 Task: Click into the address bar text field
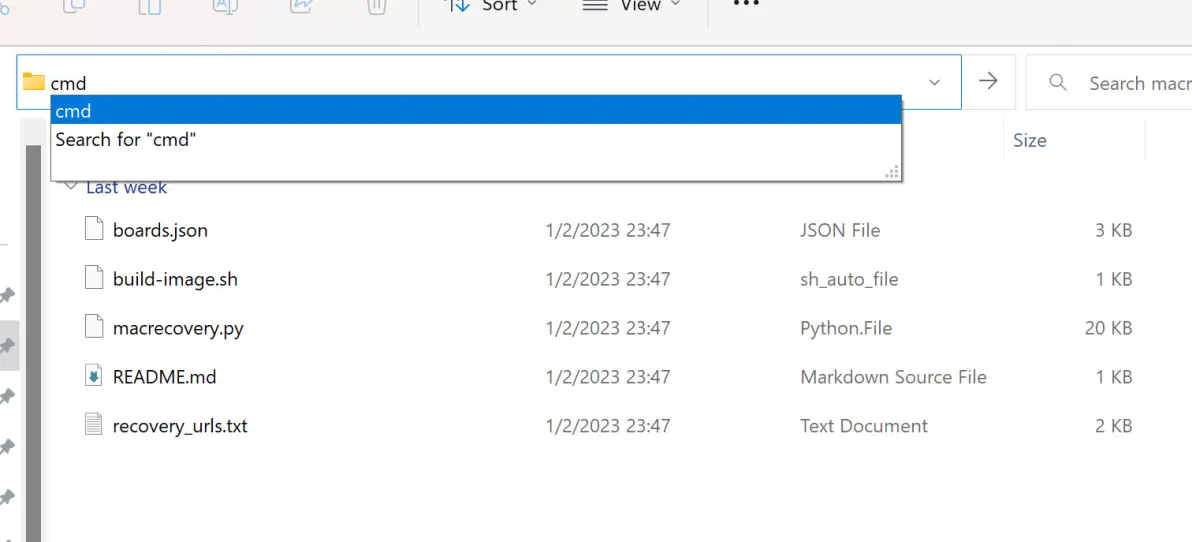coord(480,83)
